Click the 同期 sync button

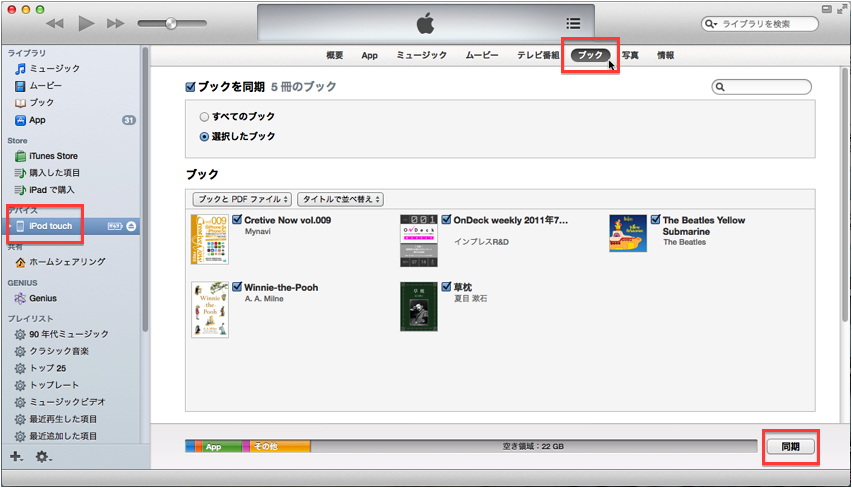791,447
